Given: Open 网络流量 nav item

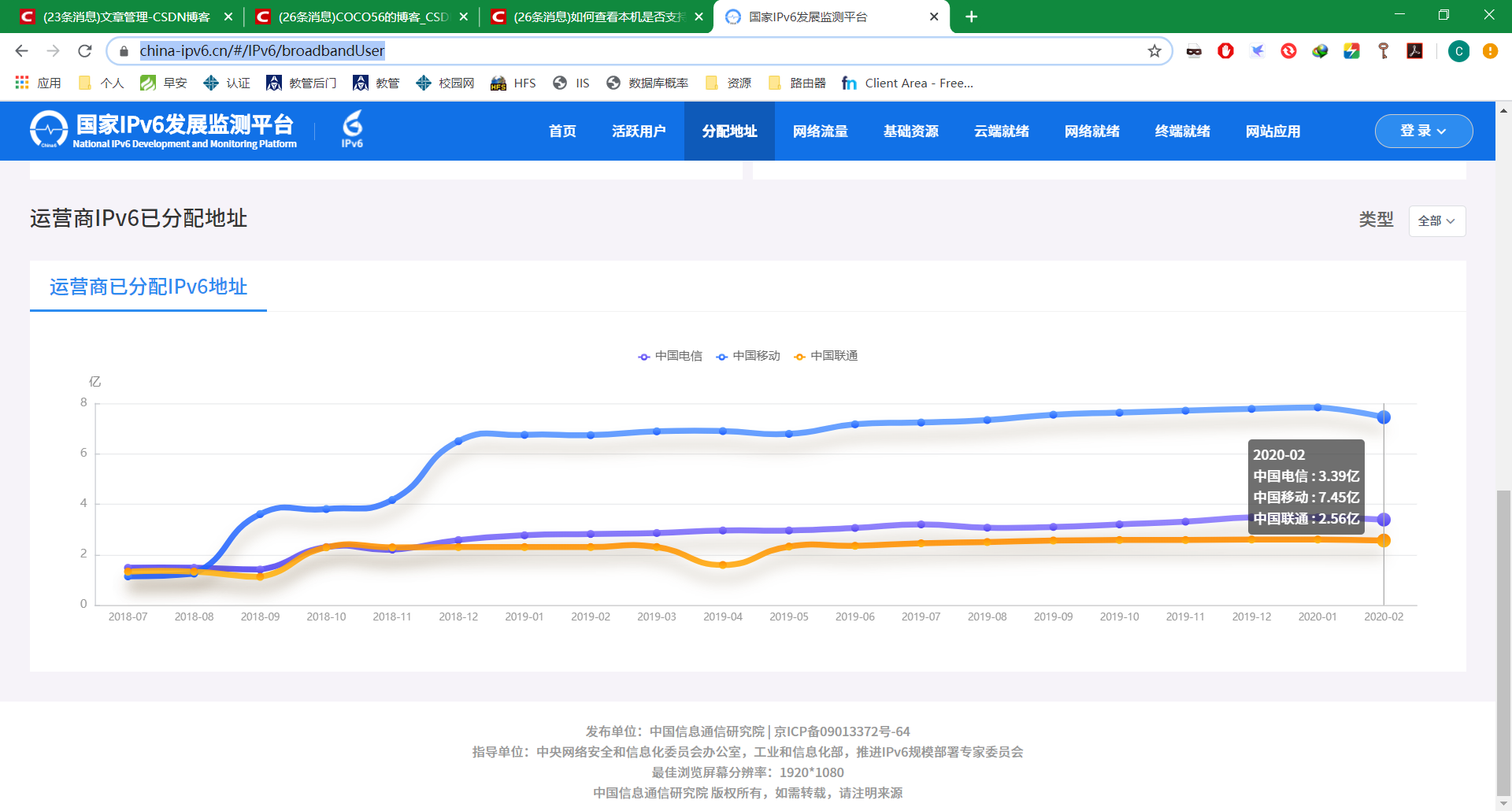Looking at the screenshot, I should click(821, 131).
